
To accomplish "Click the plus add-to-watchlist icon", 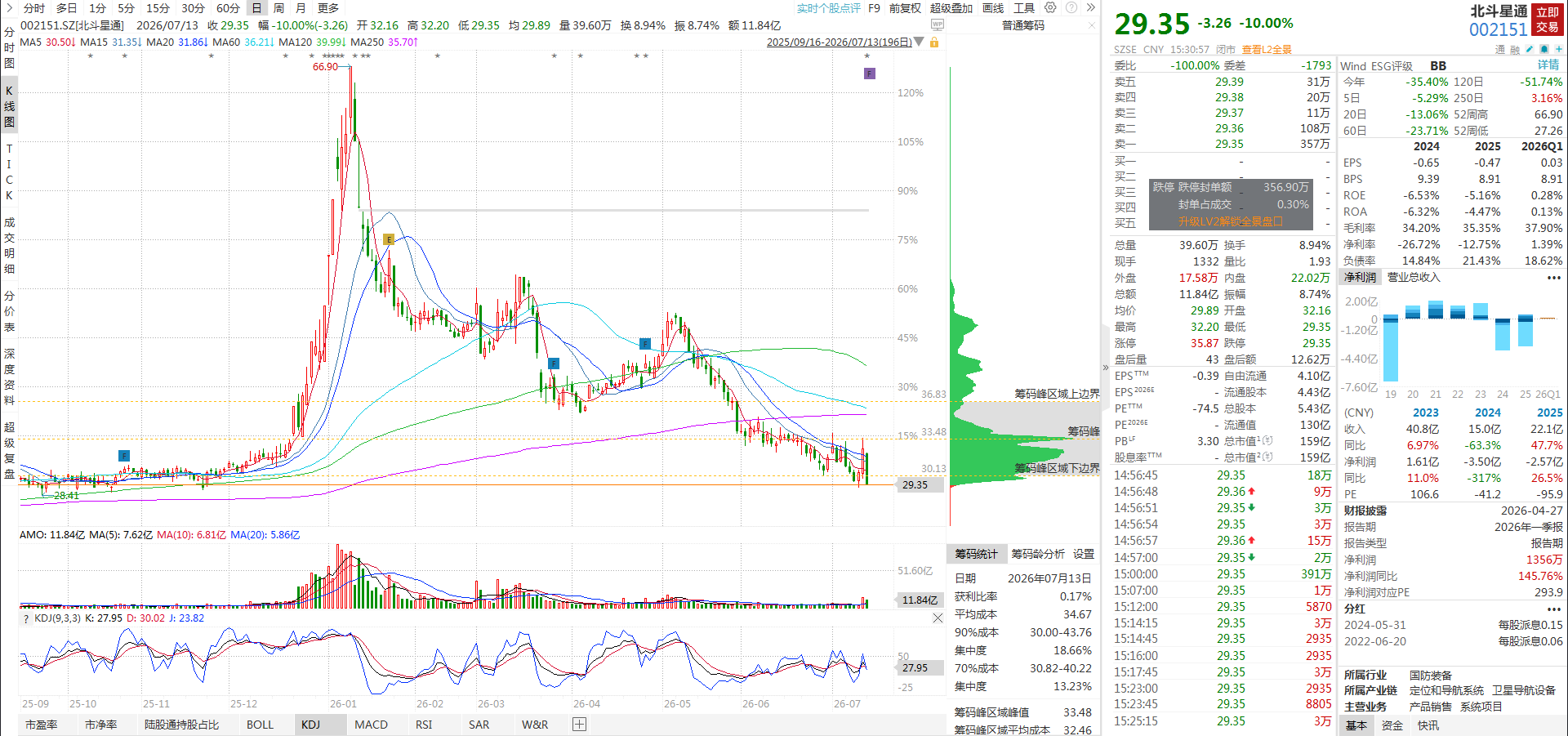I will click(x=1558, y=50).
